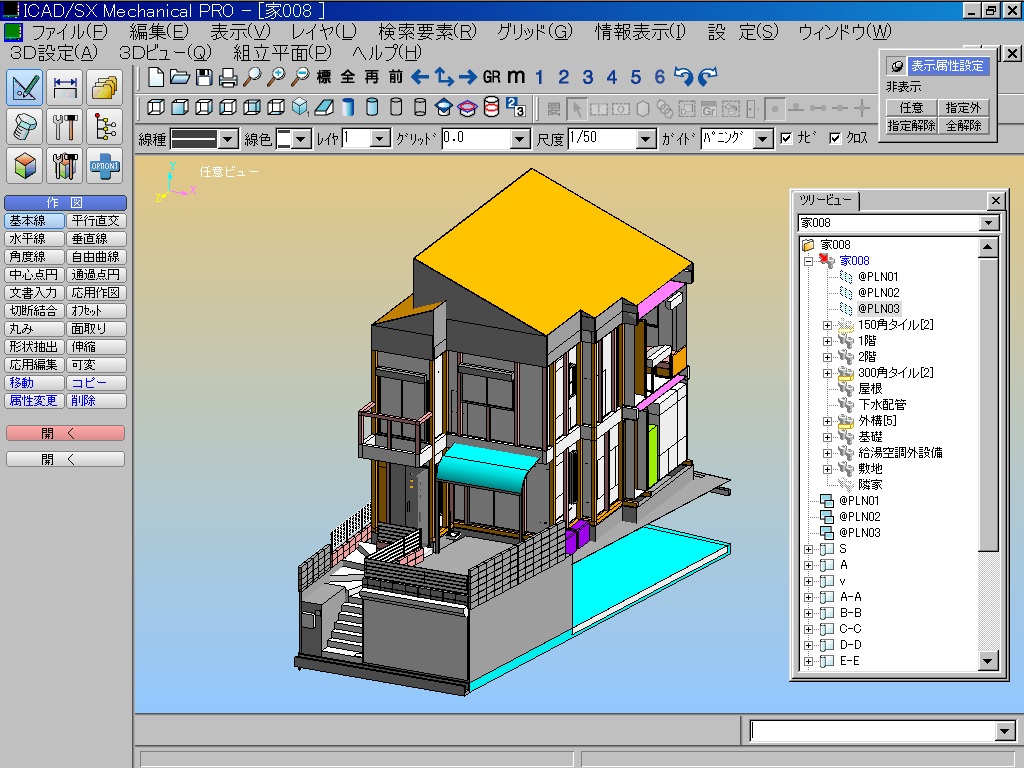Open the wrench and hammer tools icon
Viewport: 1024px width, 768px height.
pyautogui.click(x=66, y=126)
